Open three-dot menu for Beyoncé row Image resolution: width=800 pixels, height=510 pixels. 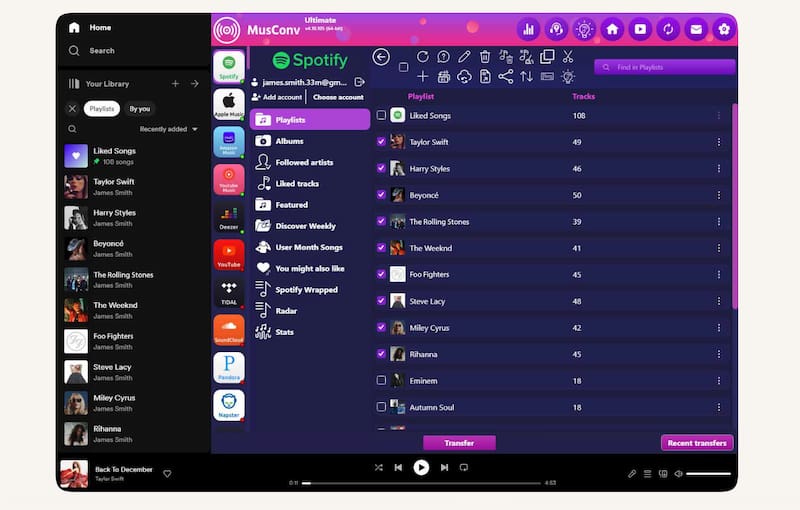(x=719, y=195)
